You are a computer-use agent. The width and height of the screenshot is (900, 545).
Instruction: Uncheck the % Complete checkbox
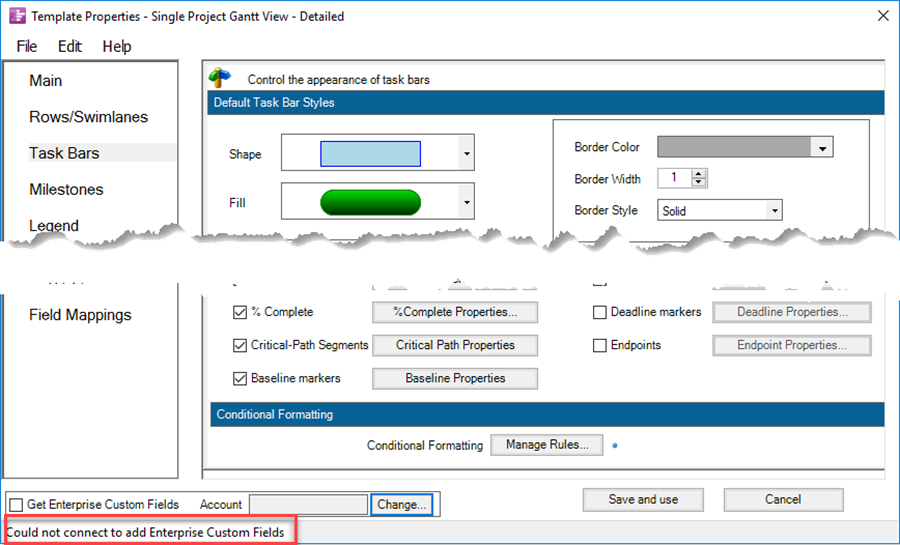(x=240, y=312)
